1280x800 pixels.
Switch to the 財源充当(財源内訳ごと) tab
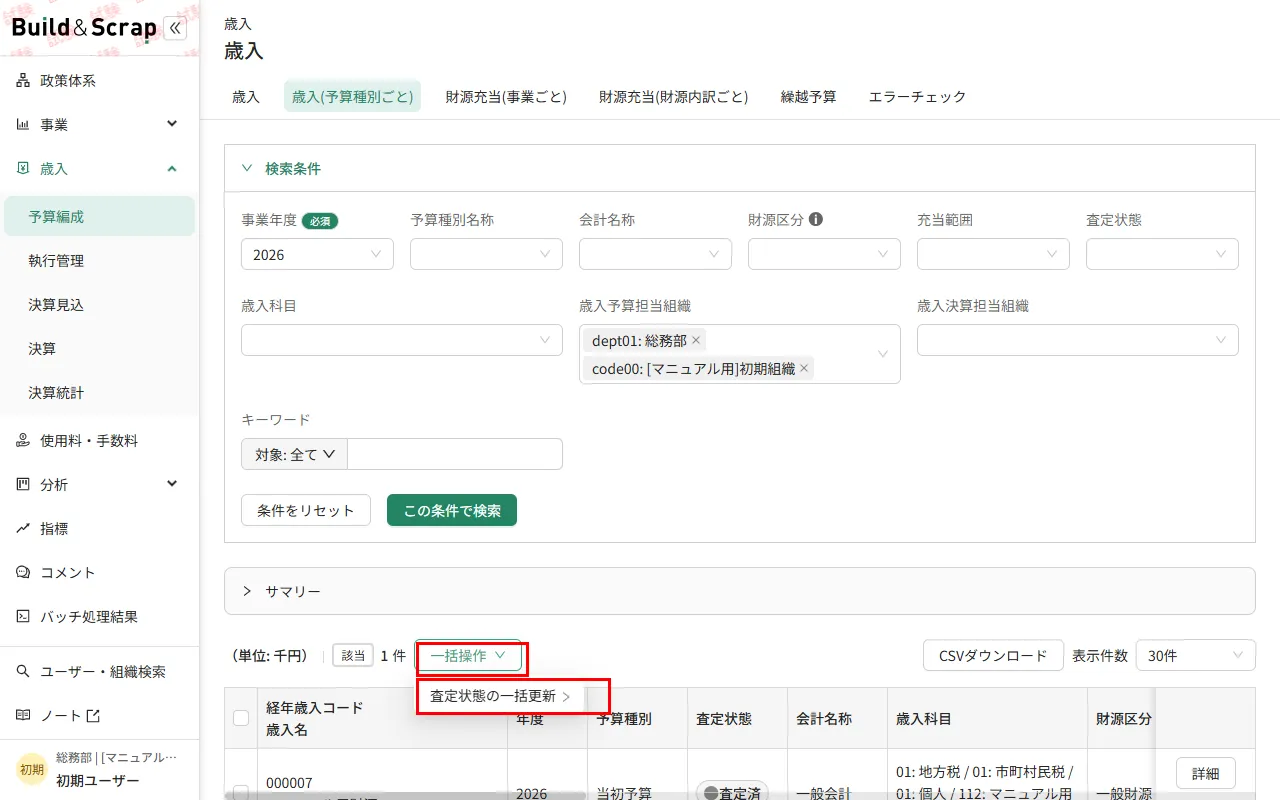pos(674,97)
